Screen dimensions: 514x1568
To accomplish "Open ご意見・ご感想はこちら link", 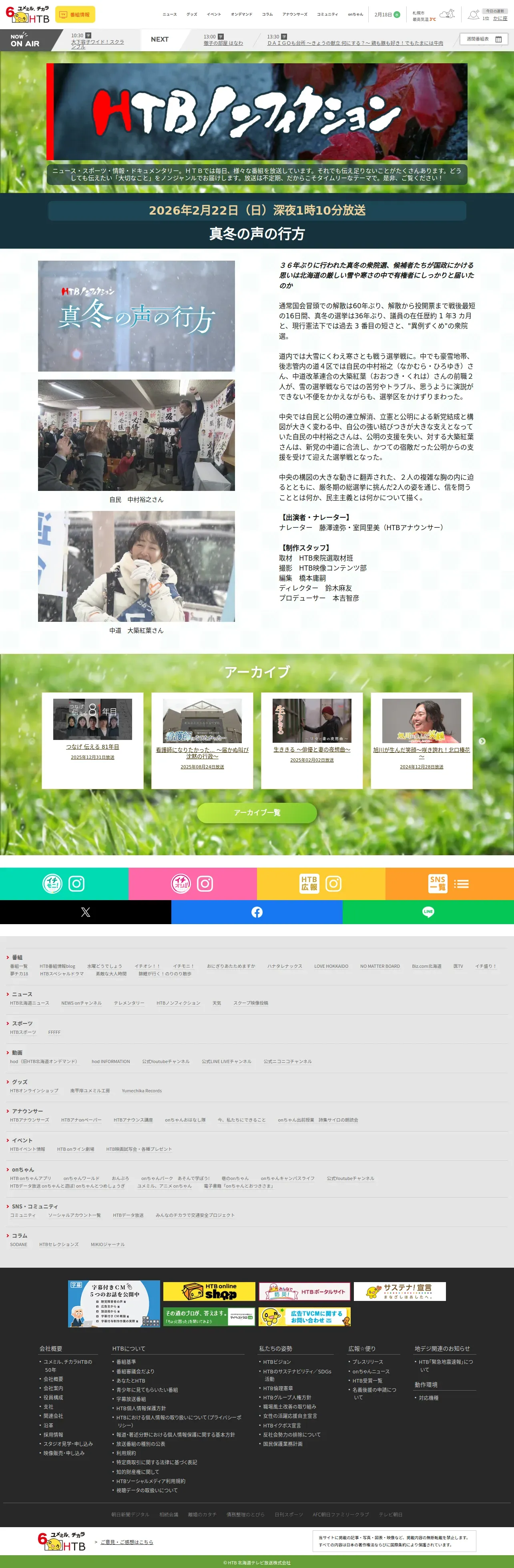I will click(126, 1542).
